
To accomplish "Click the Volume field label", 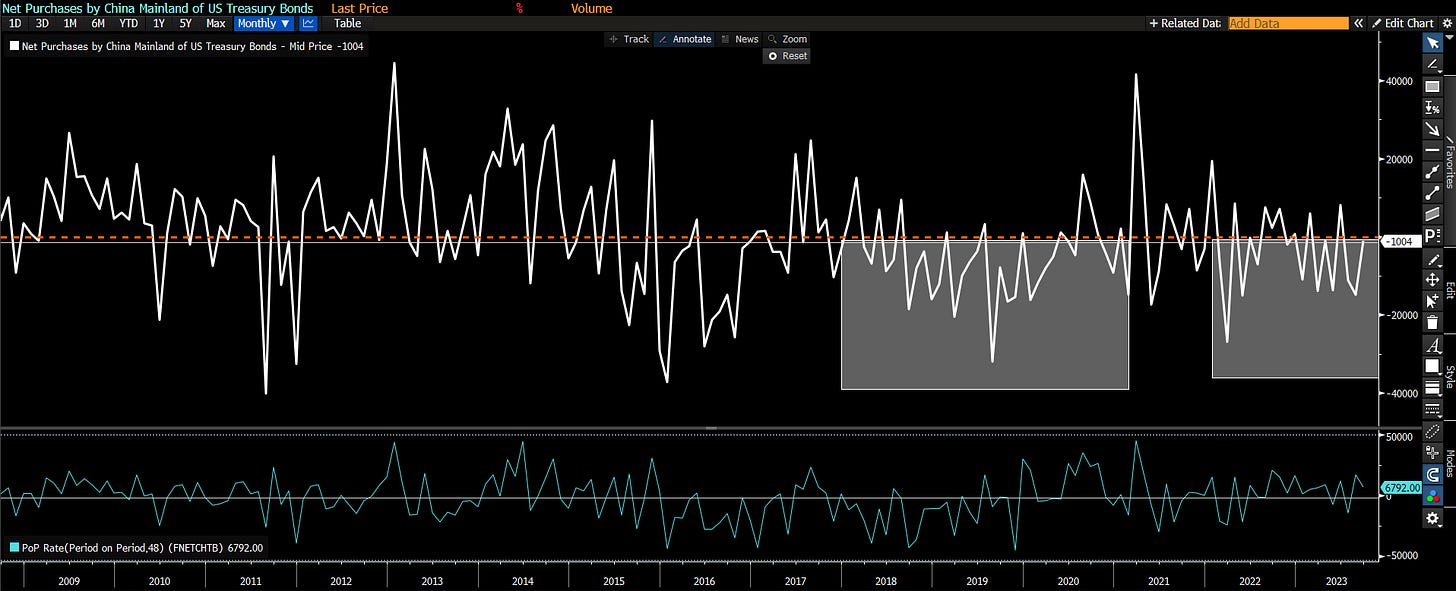I will 591,8.
